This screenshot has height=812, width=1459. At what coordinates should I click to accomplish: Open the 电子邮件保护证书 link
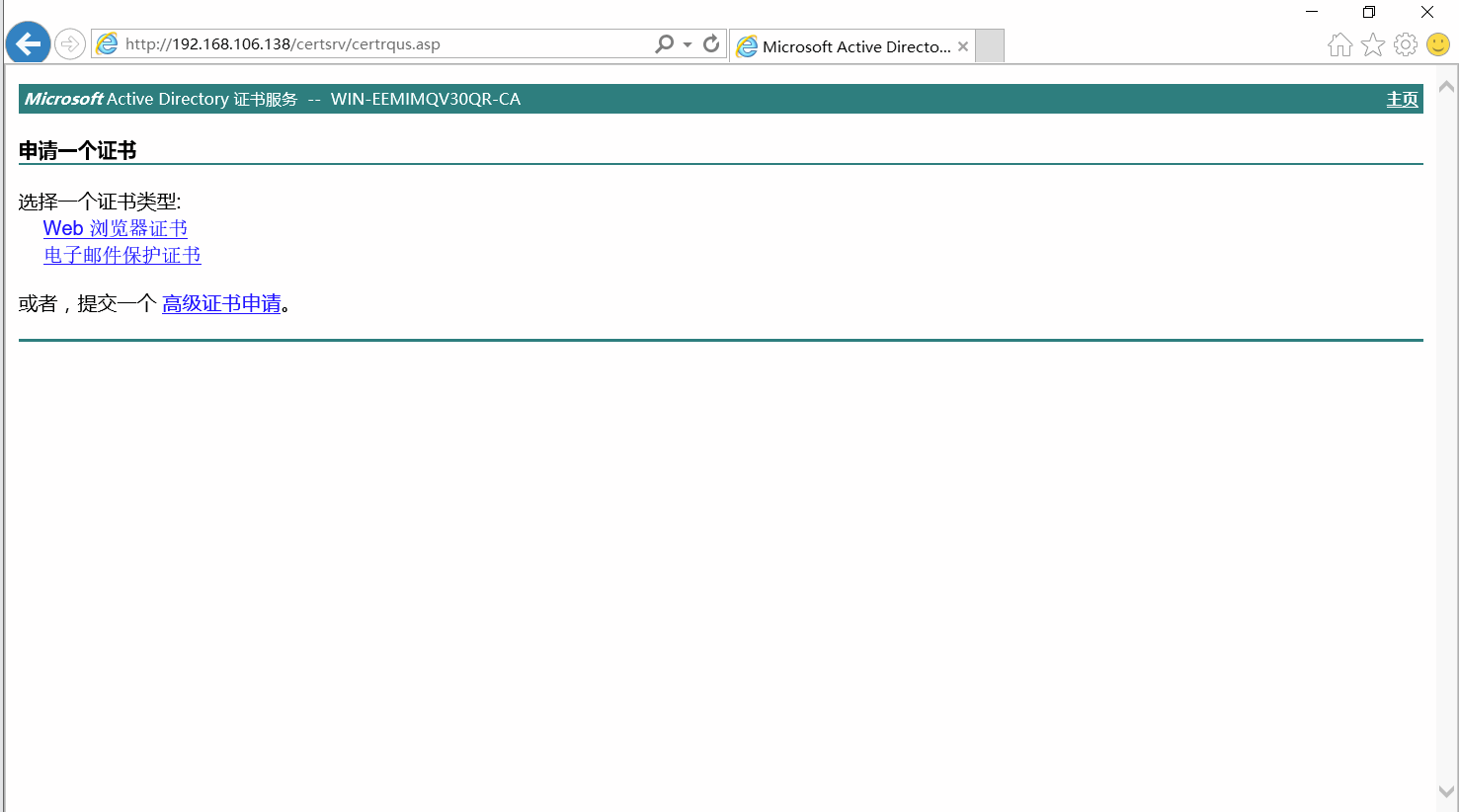[122, 255]
